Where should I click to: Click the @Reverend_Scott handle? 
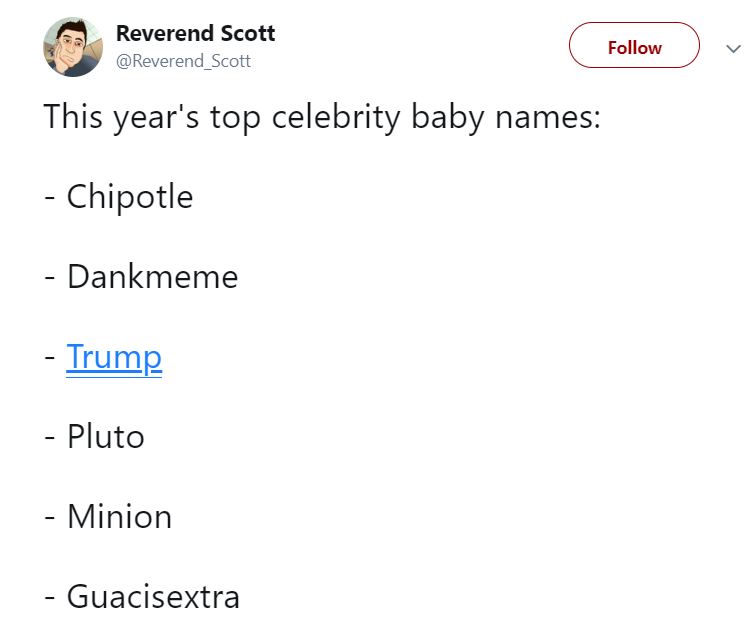click(x=183, y=62)
